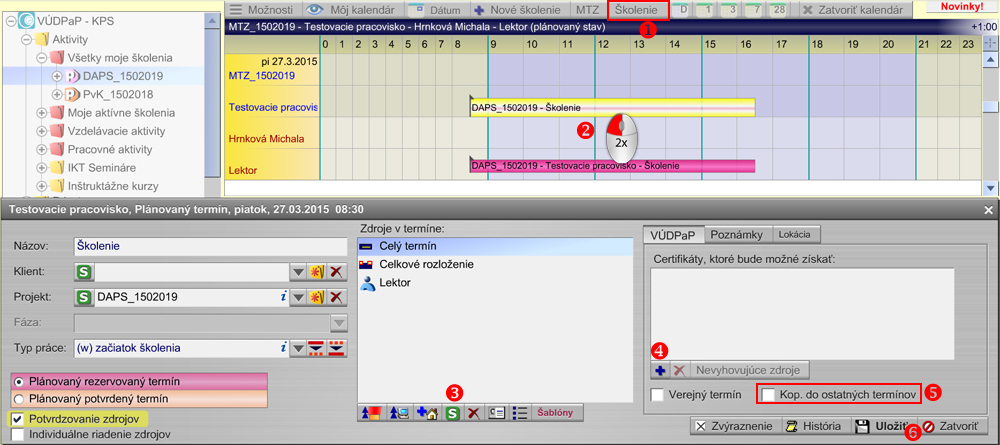Click the pink Lektor schedule bar in calendar
This screenshot has height=445, width=1000.
coord(612,165)
